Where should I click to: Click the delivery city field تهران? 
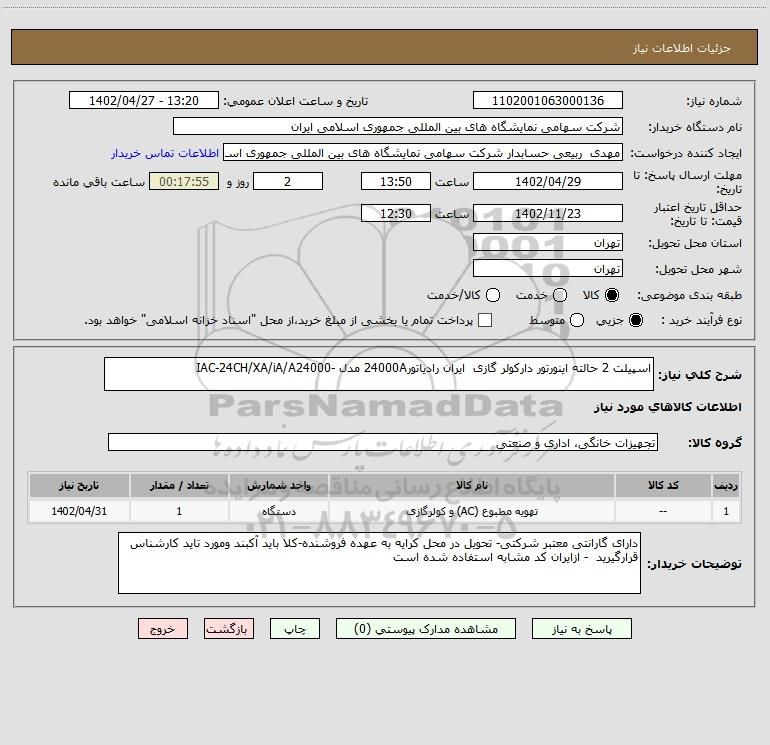pyautogui.click(x=548, y=269)
